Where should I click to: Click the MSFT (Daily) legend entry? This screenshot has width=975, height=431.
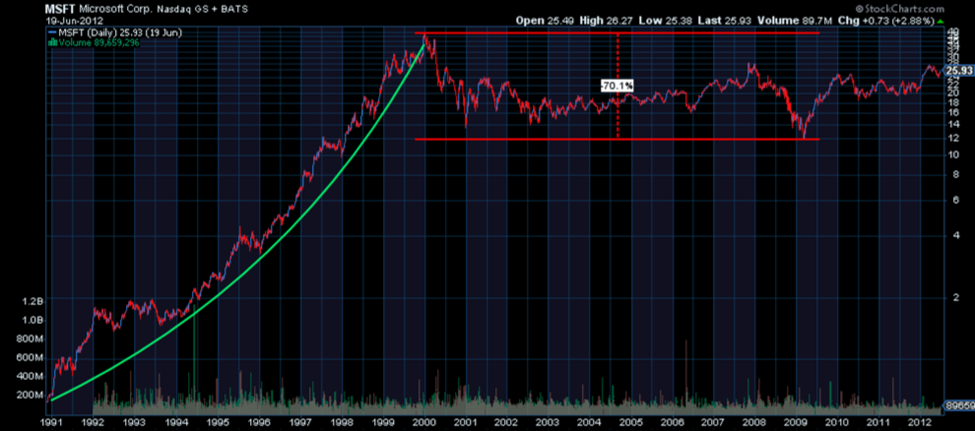(114, 33)
